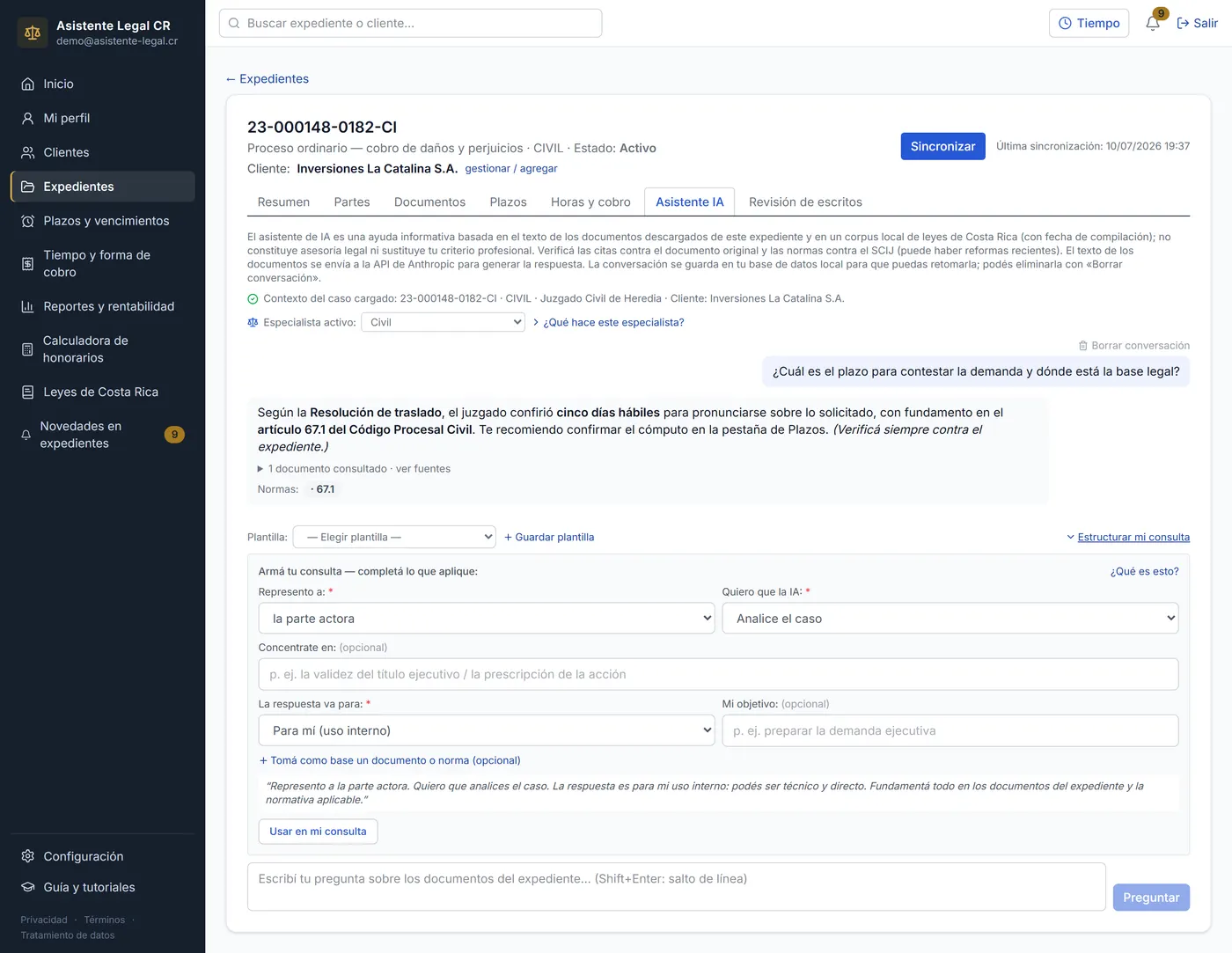Image resolution: width=1232 pixels, height=953 pixels.
Task: Click the 67.1 norm chip
Action: pos(323,489)
